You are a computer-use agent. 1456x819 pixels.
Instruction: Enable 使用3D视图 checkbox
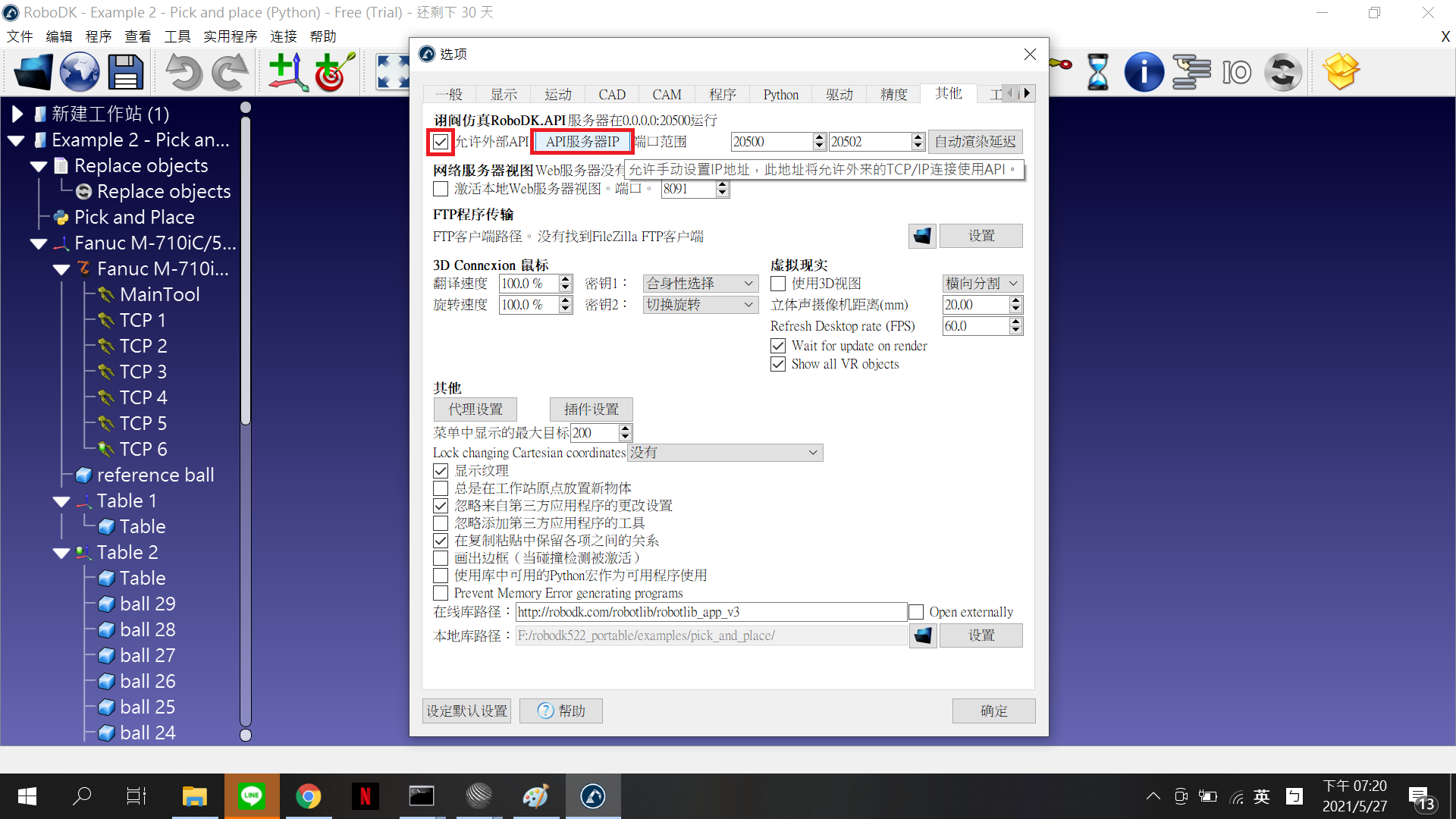click(778, 284)
